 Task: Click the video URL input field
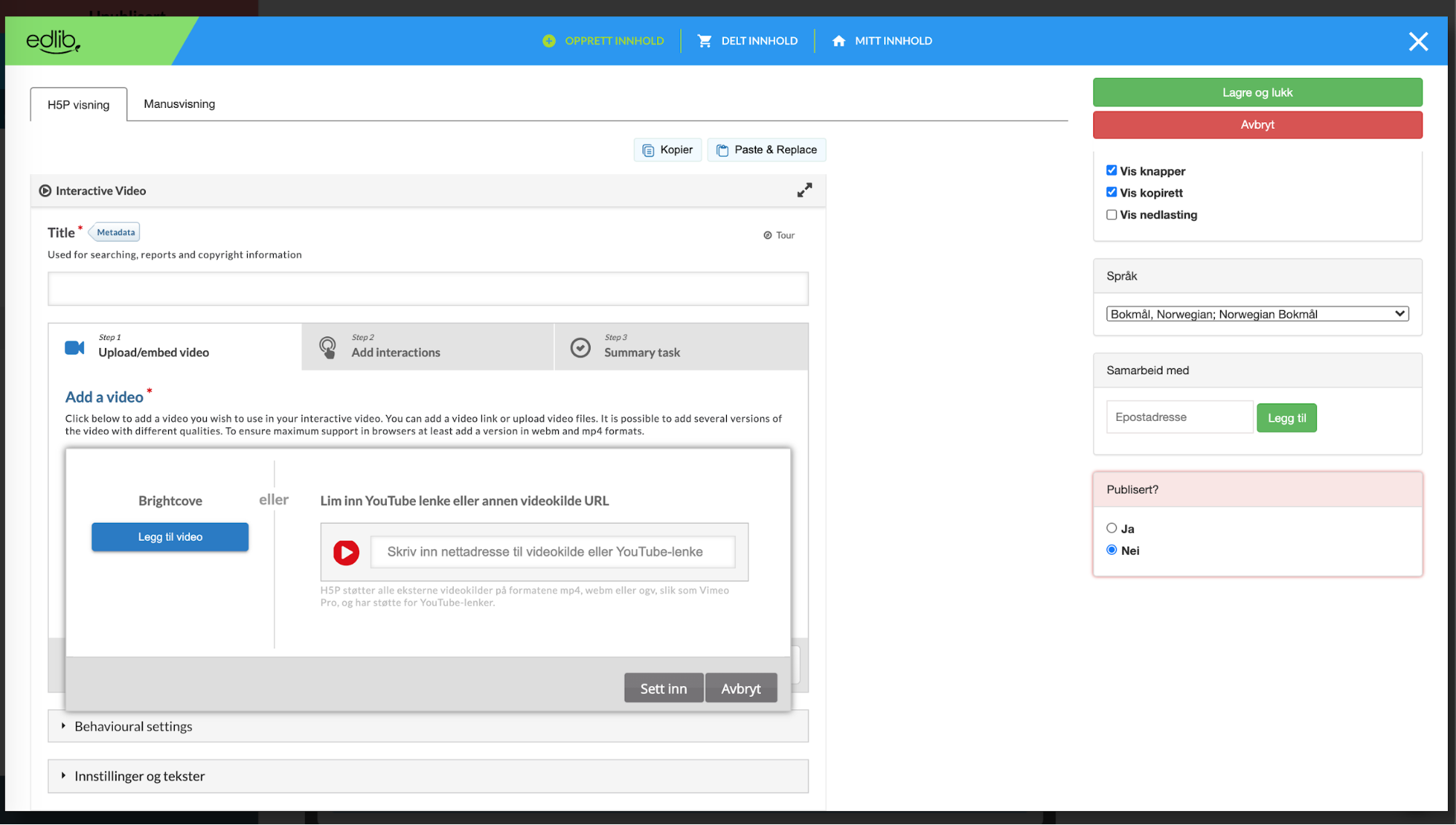coord(553,552)
